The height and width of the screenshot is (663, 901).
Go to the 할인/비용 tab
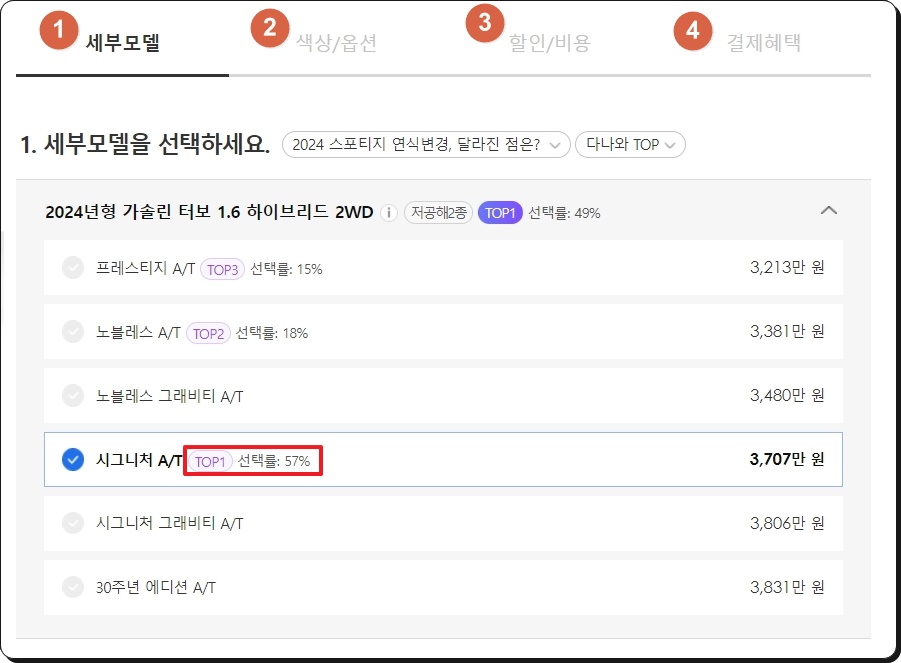pyautogui.click(x=550, y=43)
